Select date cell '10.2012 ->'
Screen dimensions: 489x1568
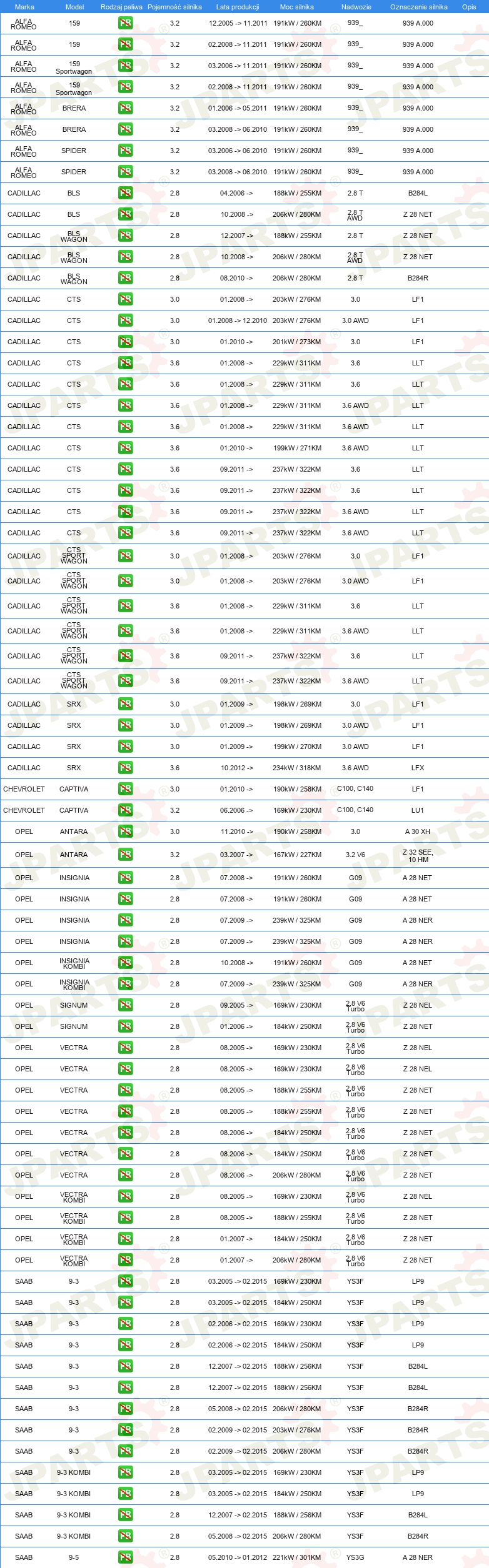[237, 768]
